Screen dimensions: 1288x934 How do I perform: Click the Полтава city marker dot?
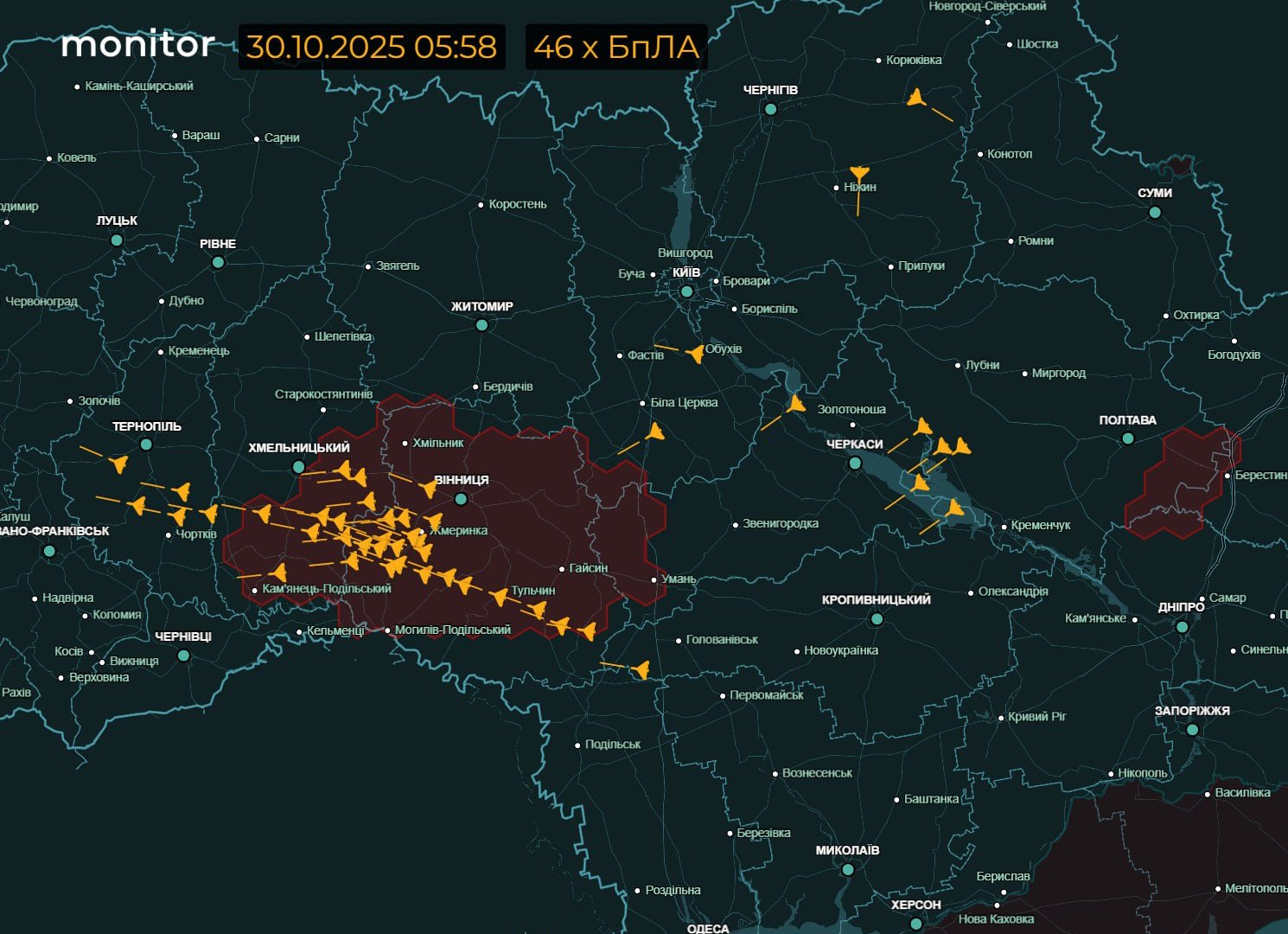1127,439
